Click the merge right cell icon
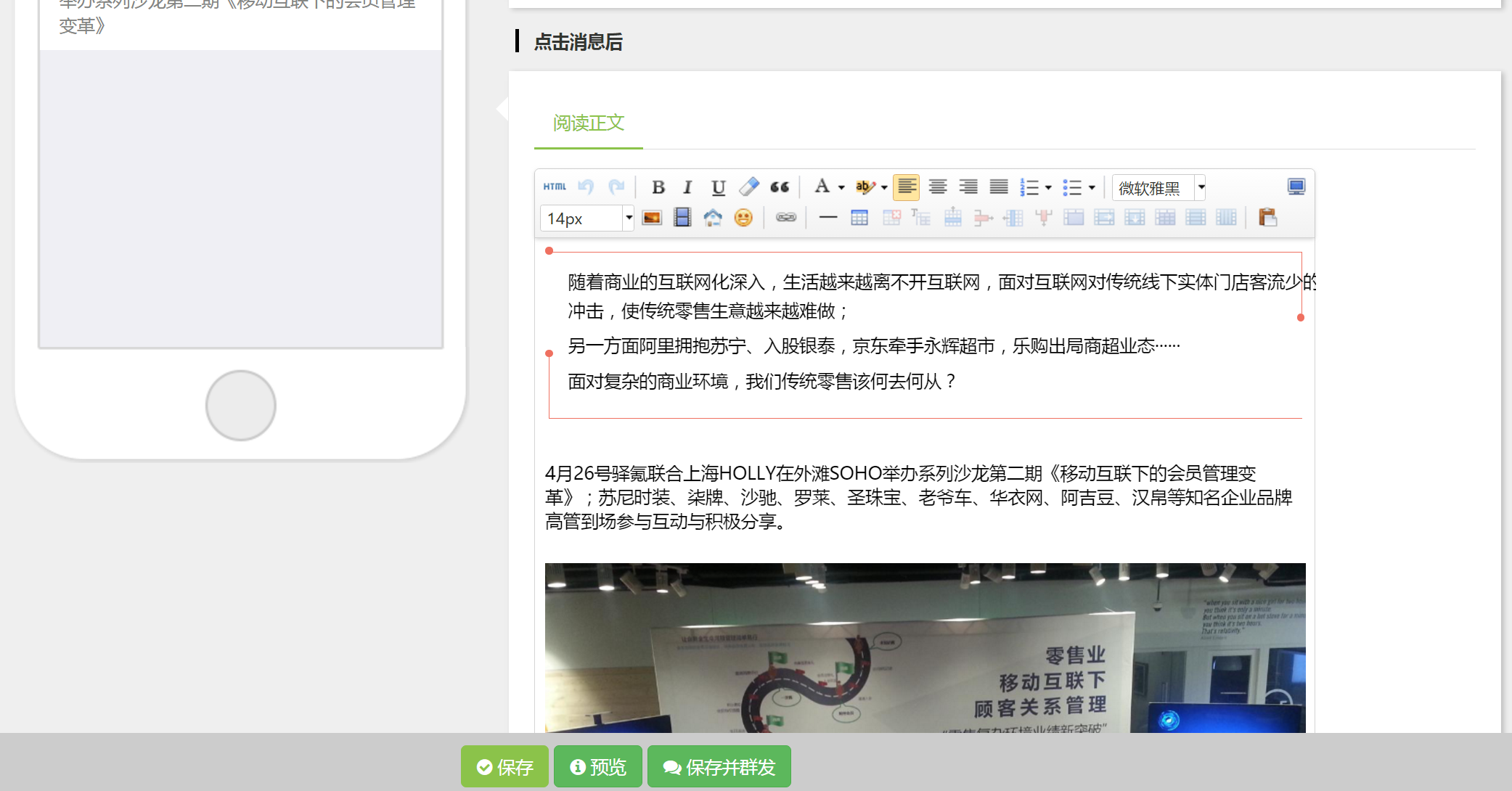Image resolution: width=1512 pixels, height=791 pixels. (x=1104, y=218)
